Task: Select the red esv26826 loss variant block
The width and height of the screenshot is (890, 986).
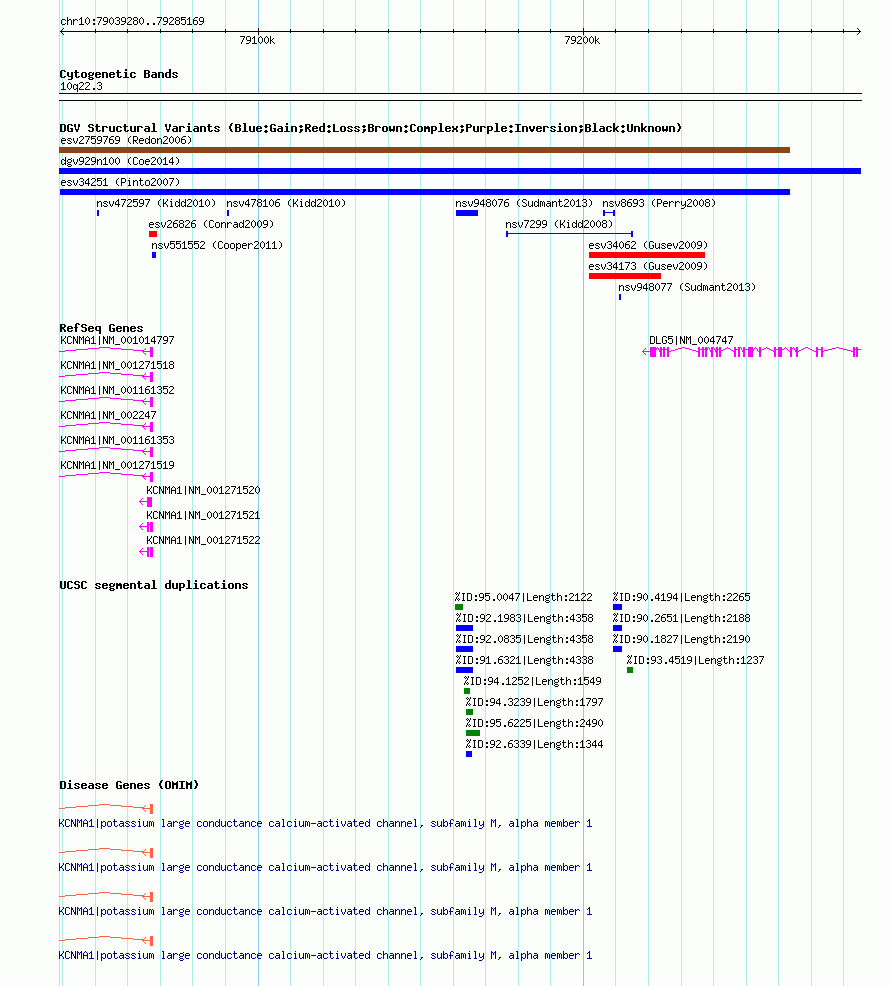Action: [x=153, y=234]
